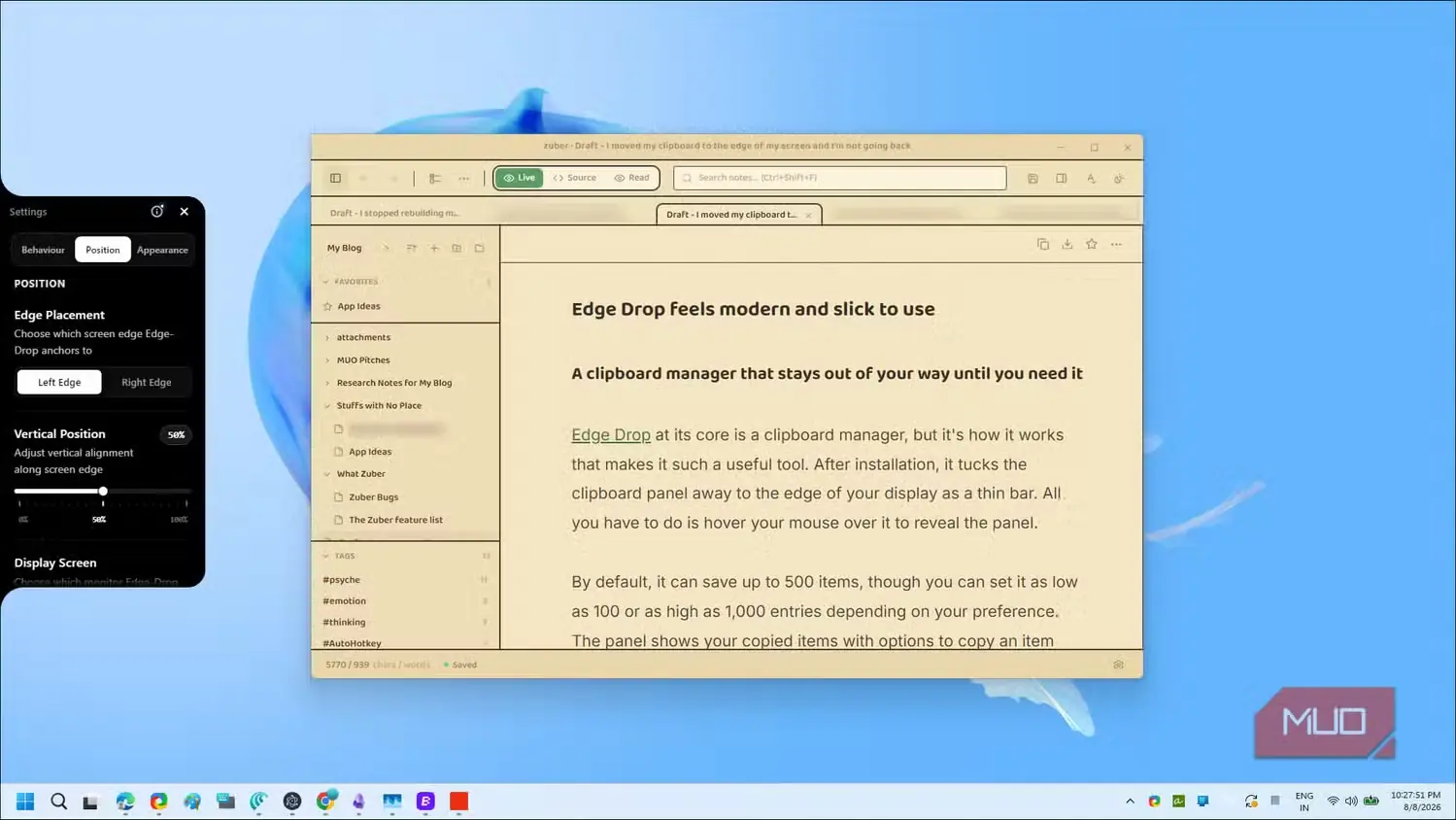Open the Behaviour settings tab
1456x820 pixels.
click(x=43, y=250)
